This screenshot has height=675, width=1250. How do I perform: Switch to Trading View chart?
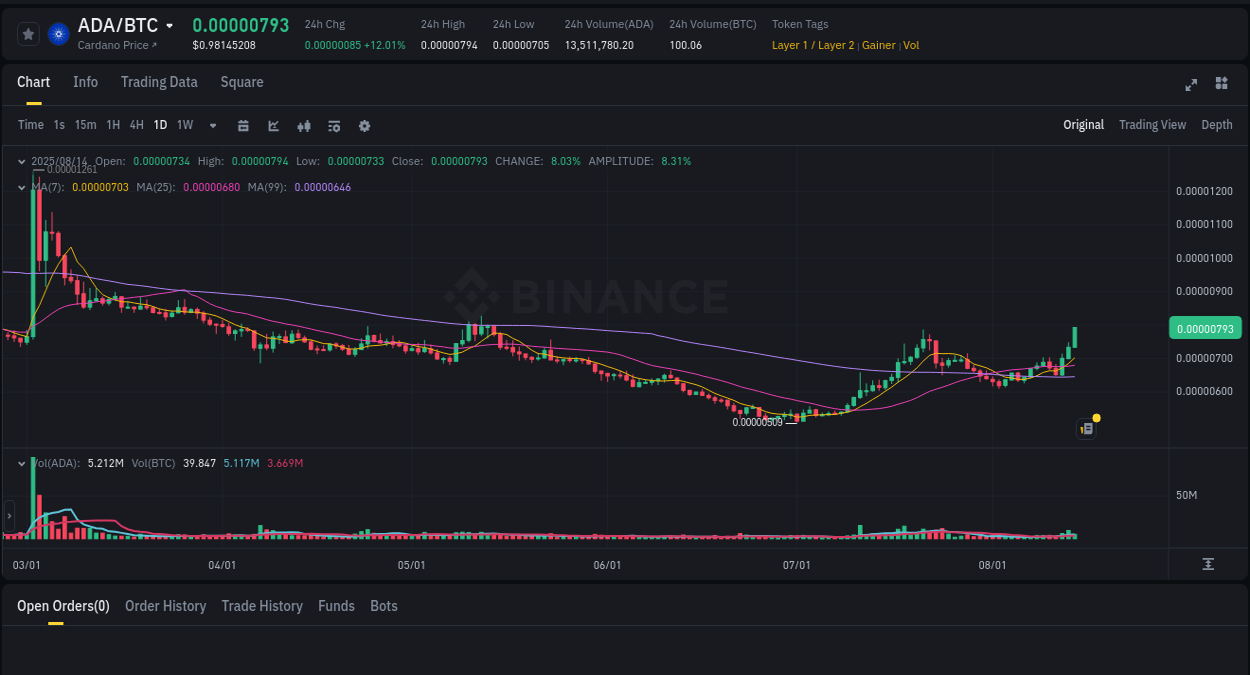click(x=1152, y=125)
